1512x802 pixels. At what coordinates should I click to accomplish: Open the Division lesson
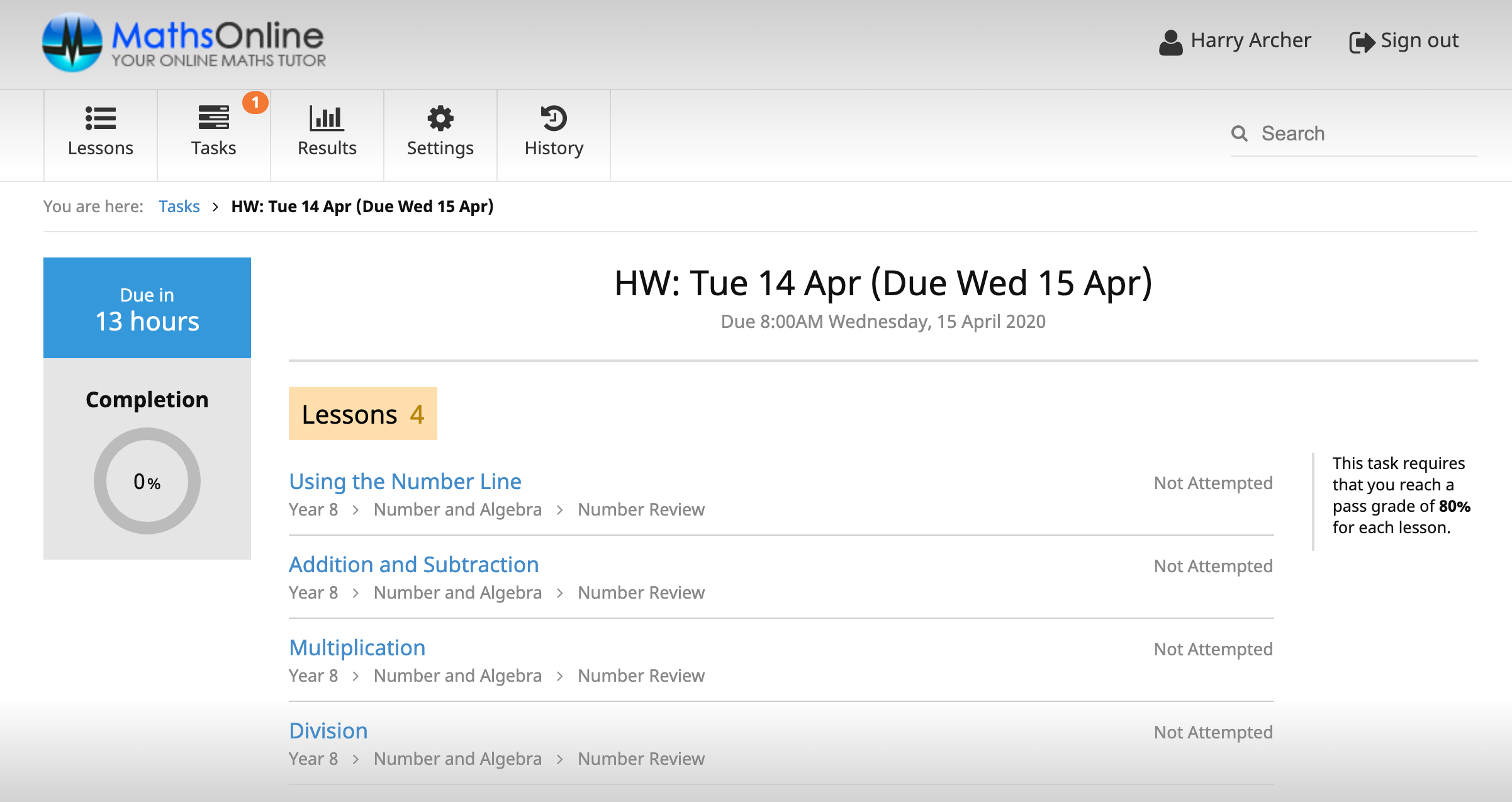(x=328, y=731)
